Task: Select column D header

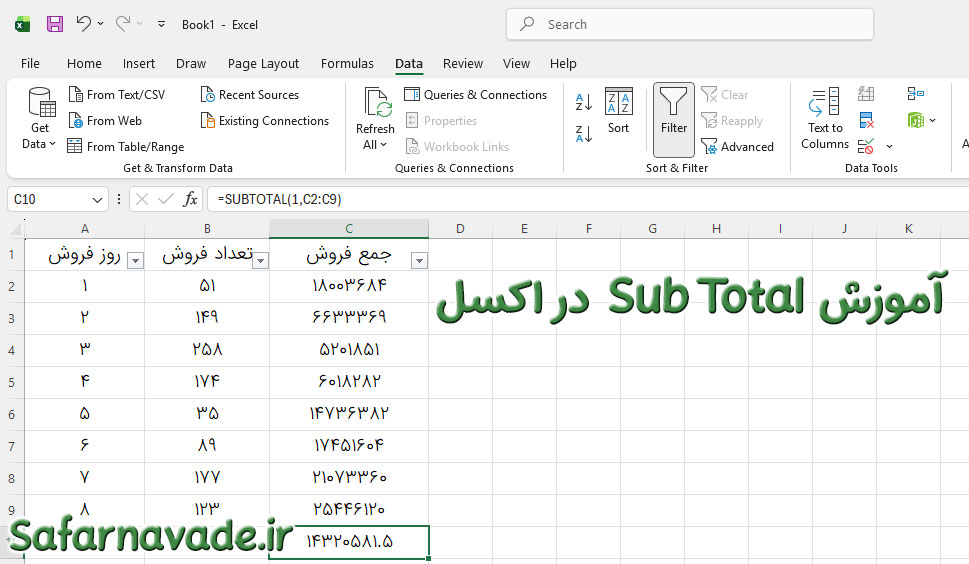Action: (x=460, y=229)
